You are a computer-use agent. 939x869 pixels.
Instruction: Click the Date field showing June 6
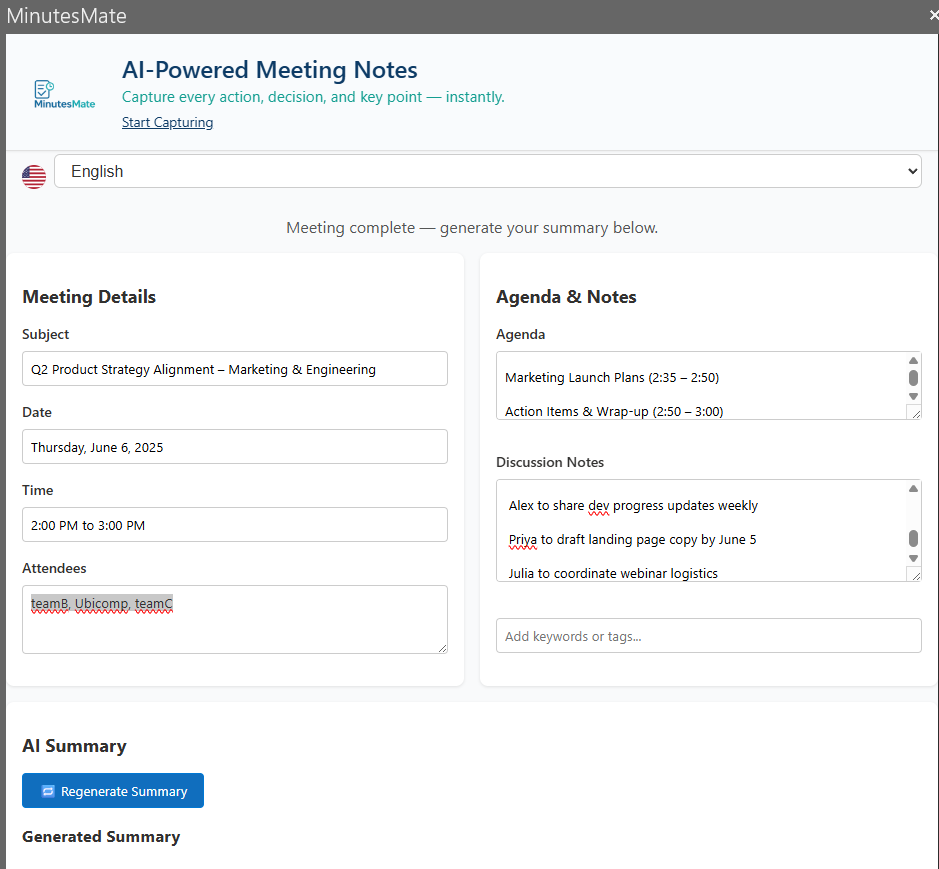pos(235,447)
